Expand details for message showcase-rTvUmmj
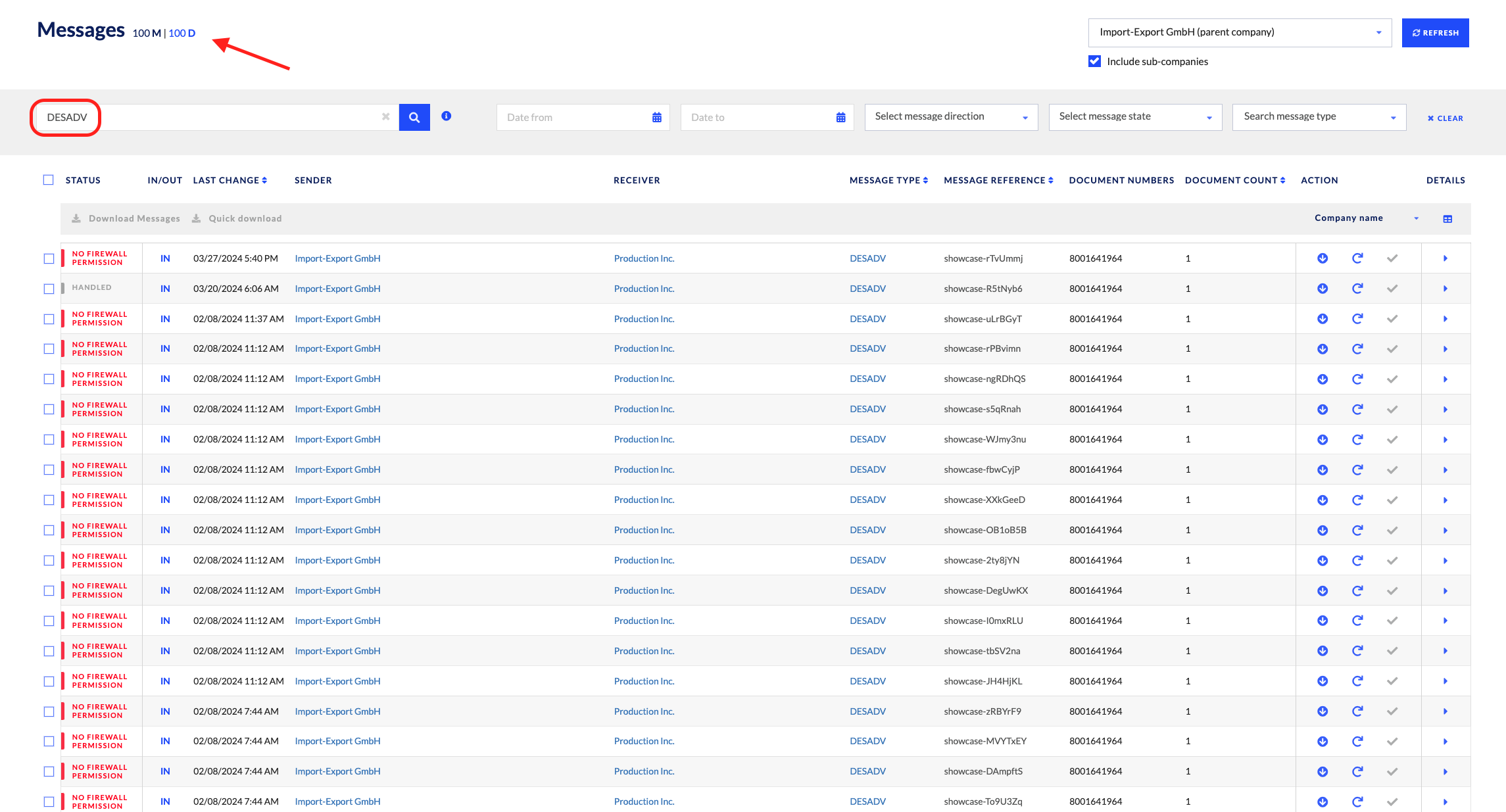Screen dimensions: 1506x812 tap(1445, 258)
